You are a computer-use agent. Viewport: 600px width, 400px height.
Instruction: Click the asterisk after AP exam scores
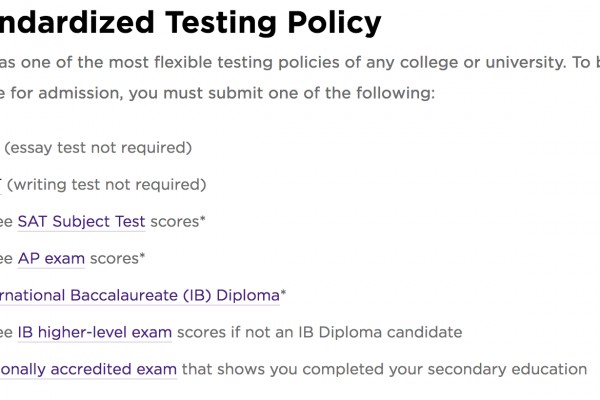pyautogui.click(x=142, y=256)
